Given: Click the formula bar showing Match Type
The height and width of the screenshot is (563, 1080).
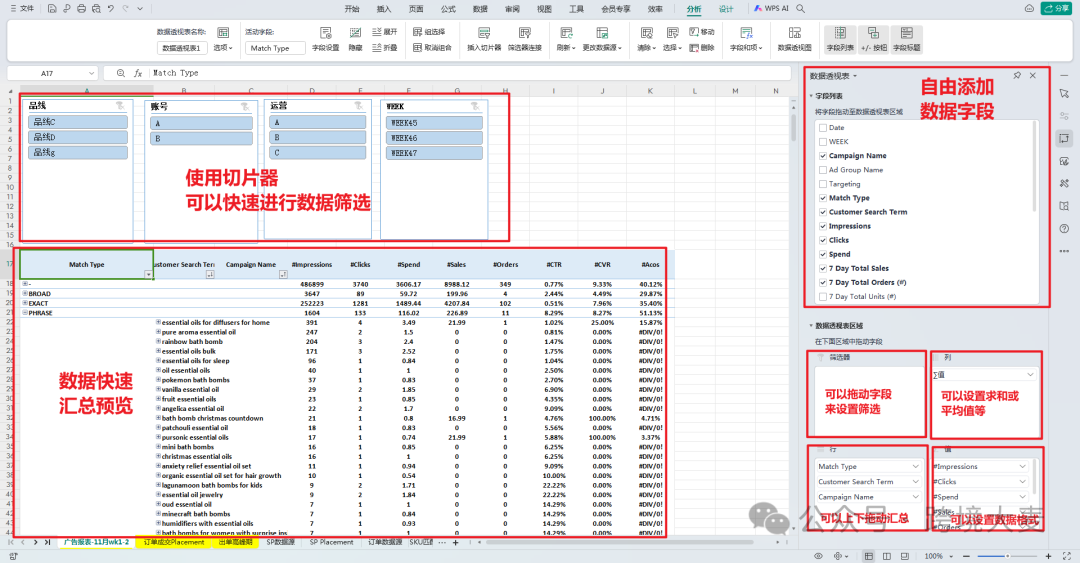Looking at the screenshot, I should (x=470, y=73).
